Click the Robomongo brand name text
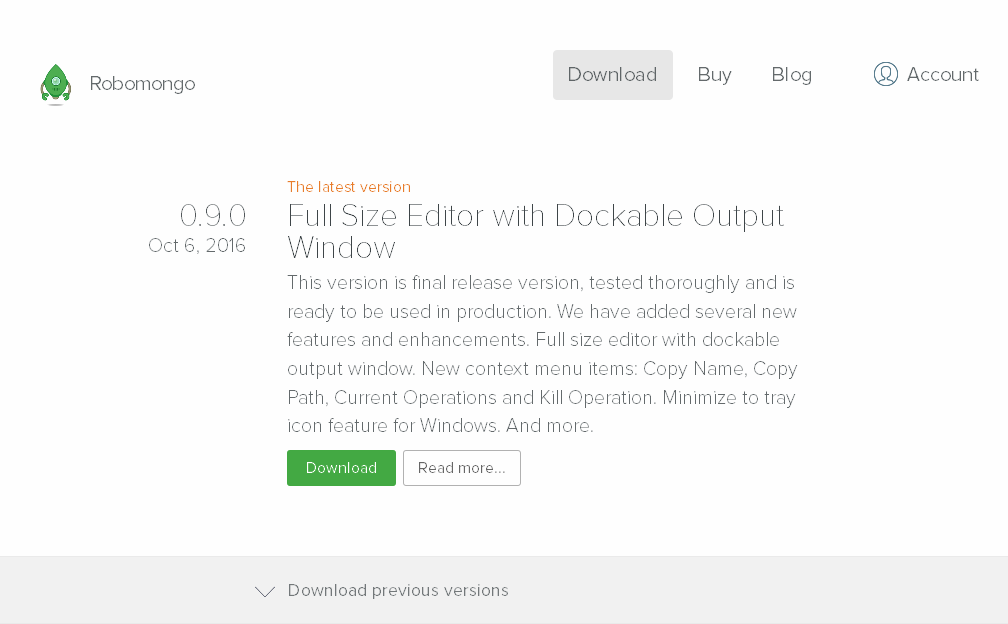 coord(142,84)
